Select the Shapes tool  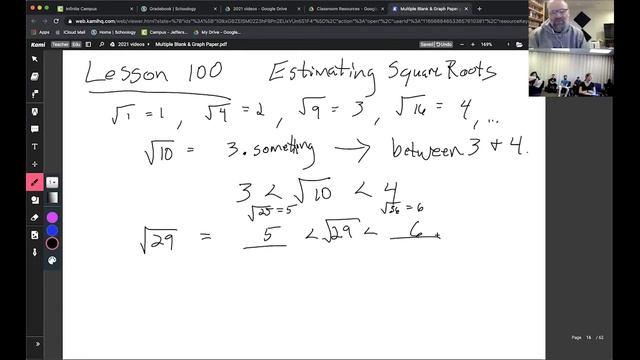[35, 200]
